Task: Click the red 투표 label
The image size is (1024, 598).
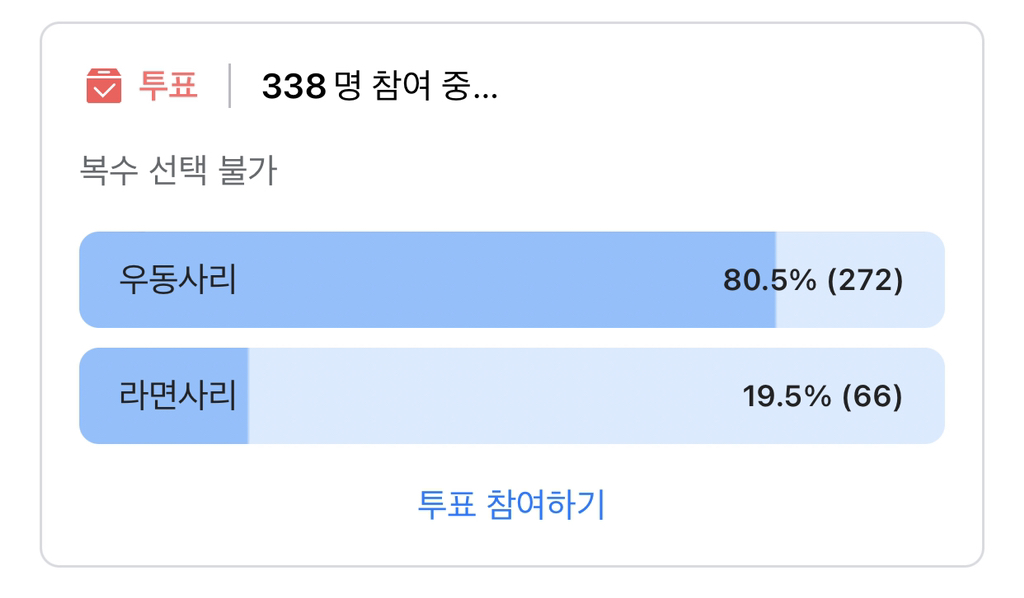Action: [x=168, y=86]
